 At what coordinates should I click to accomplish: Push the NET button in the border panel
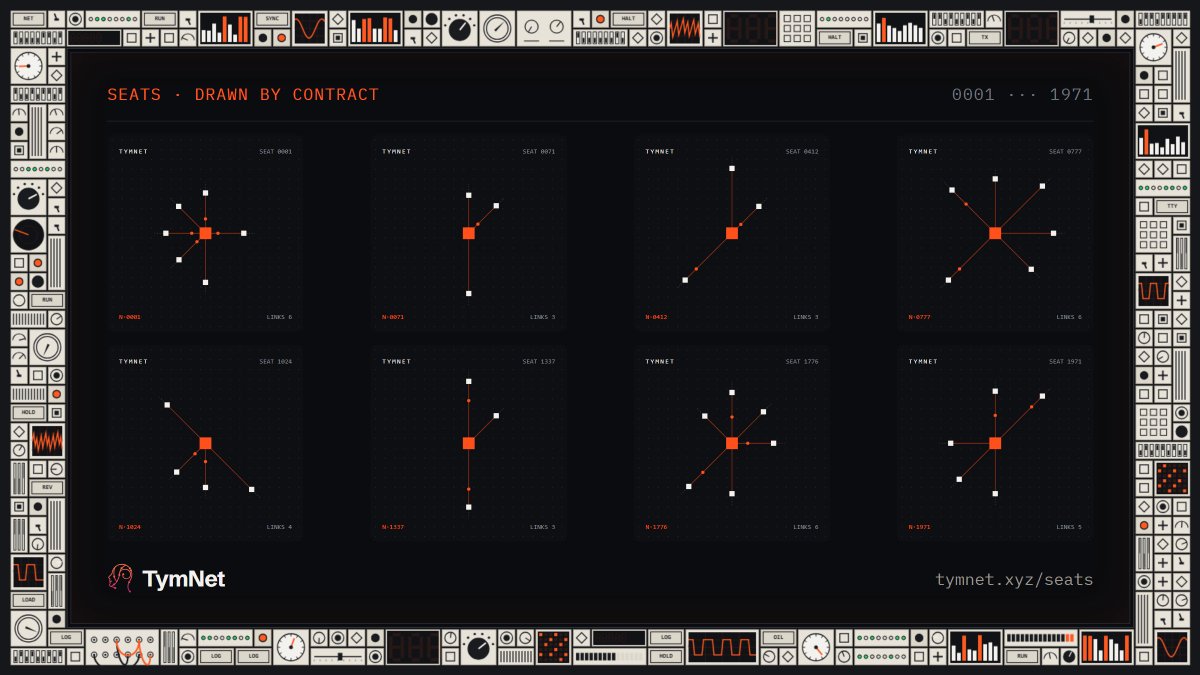[x=28, y=19]
